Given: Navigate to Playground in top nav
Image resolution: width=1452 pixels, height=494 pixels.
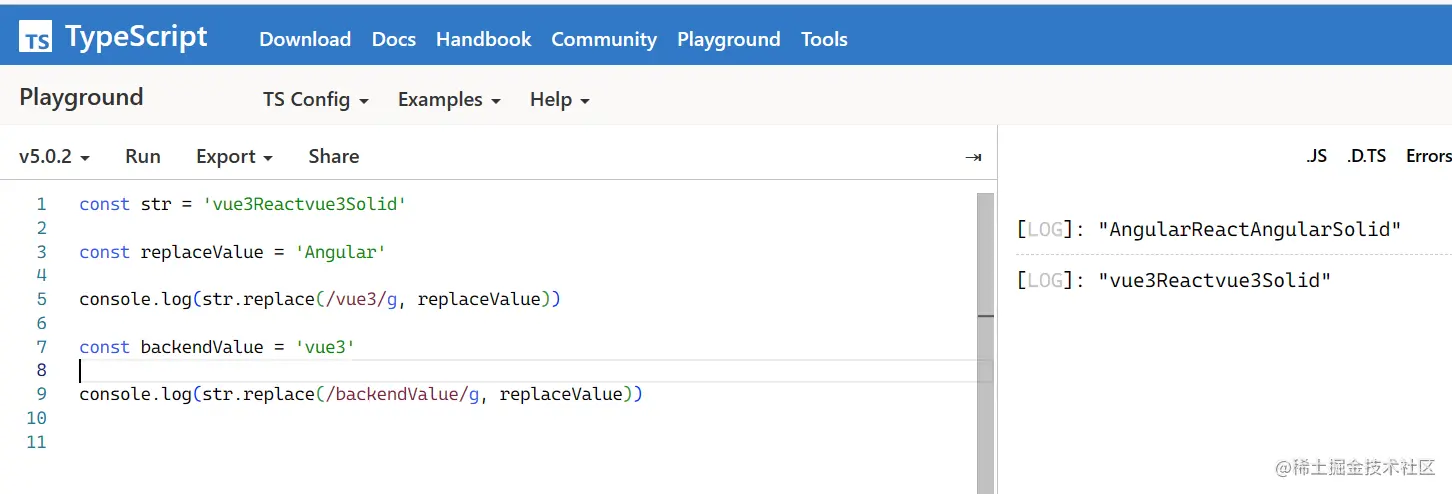Looking at the screenshot, I should [x=728, y=40].
